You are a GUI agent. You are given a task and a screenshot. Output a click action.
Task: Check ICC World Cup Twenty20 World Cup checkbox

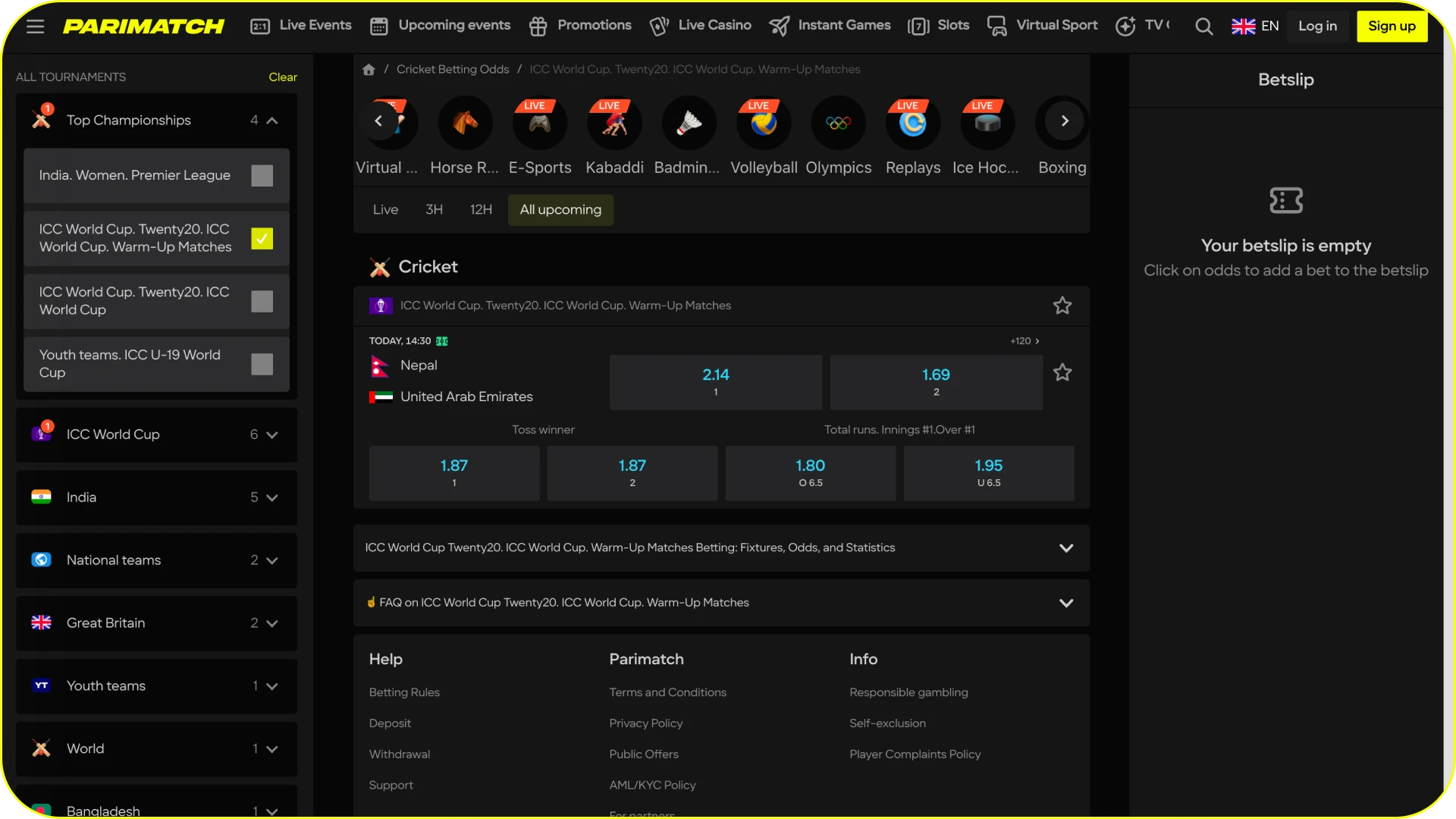point(262,302)
